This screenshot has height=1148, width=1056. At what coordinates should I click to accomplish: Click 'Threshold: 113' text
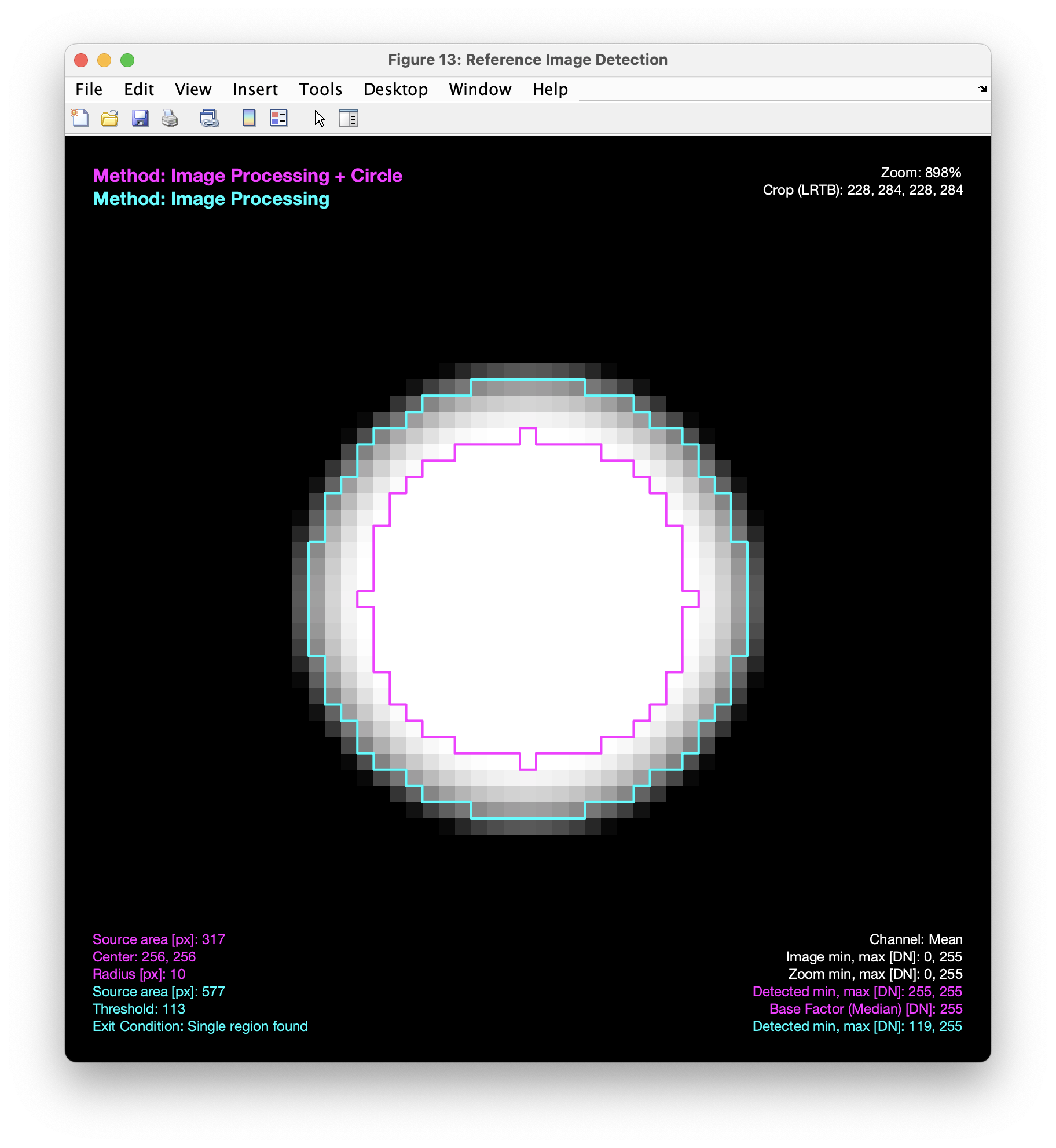[139, 1009]
